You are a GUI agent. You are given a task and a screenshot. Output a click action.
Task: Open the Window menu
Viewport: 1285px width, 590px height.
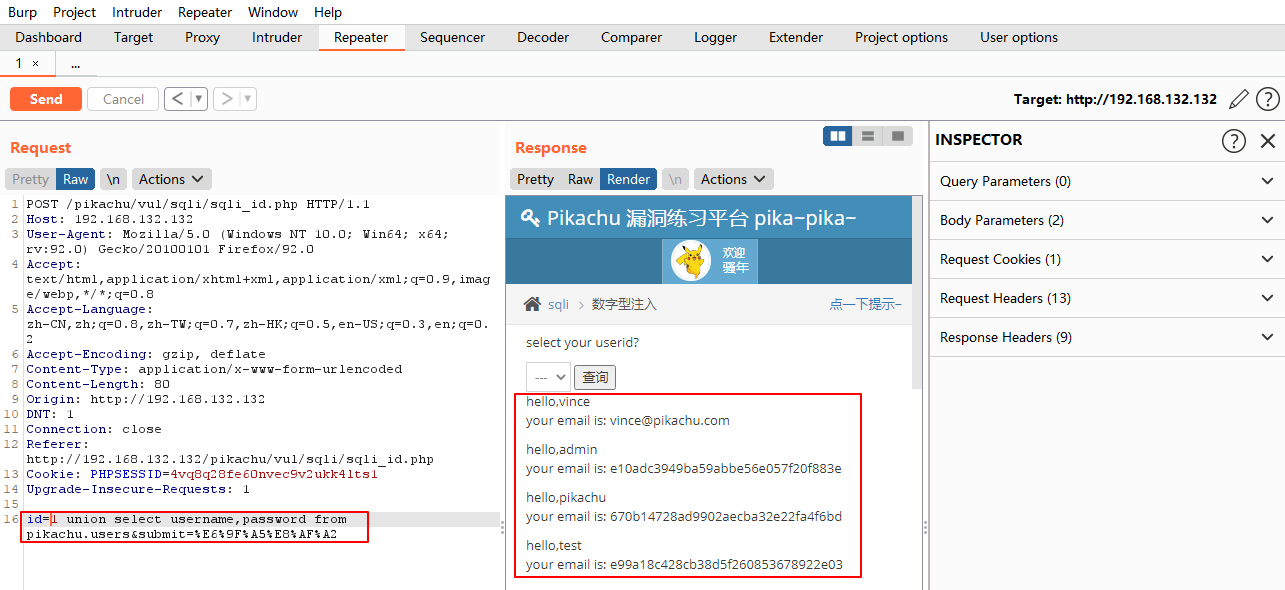pos(273,12)
